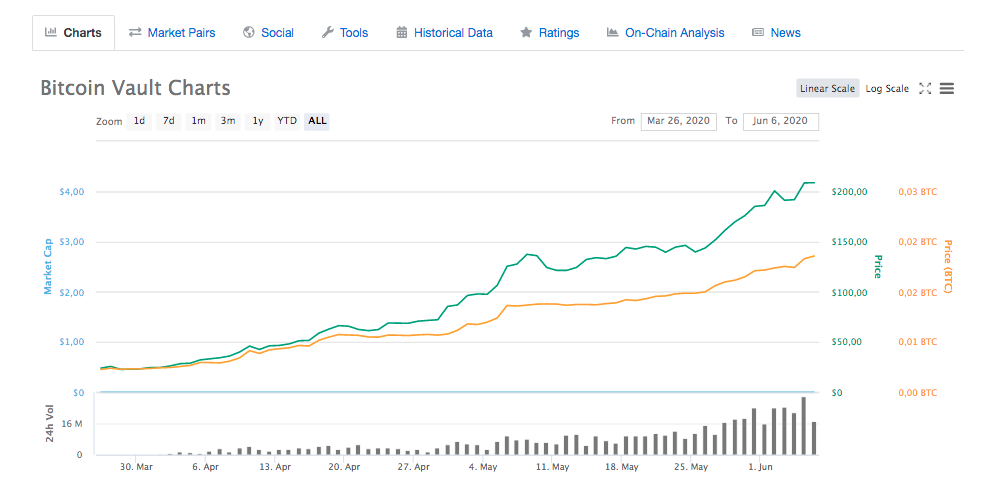Click the wrench icon beside Tools
This screenshot has height=493, width=991.
click(x=327, y=32)
